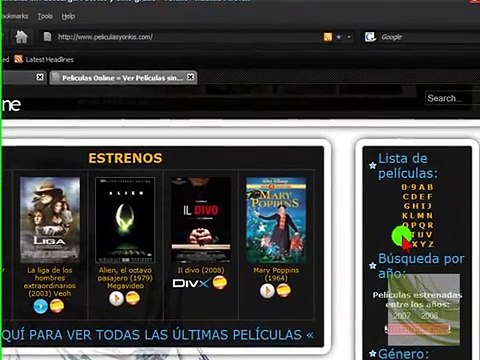Click the DivX logo under Il divo
The width and height of the screenshot is (480, 360).
191,283
